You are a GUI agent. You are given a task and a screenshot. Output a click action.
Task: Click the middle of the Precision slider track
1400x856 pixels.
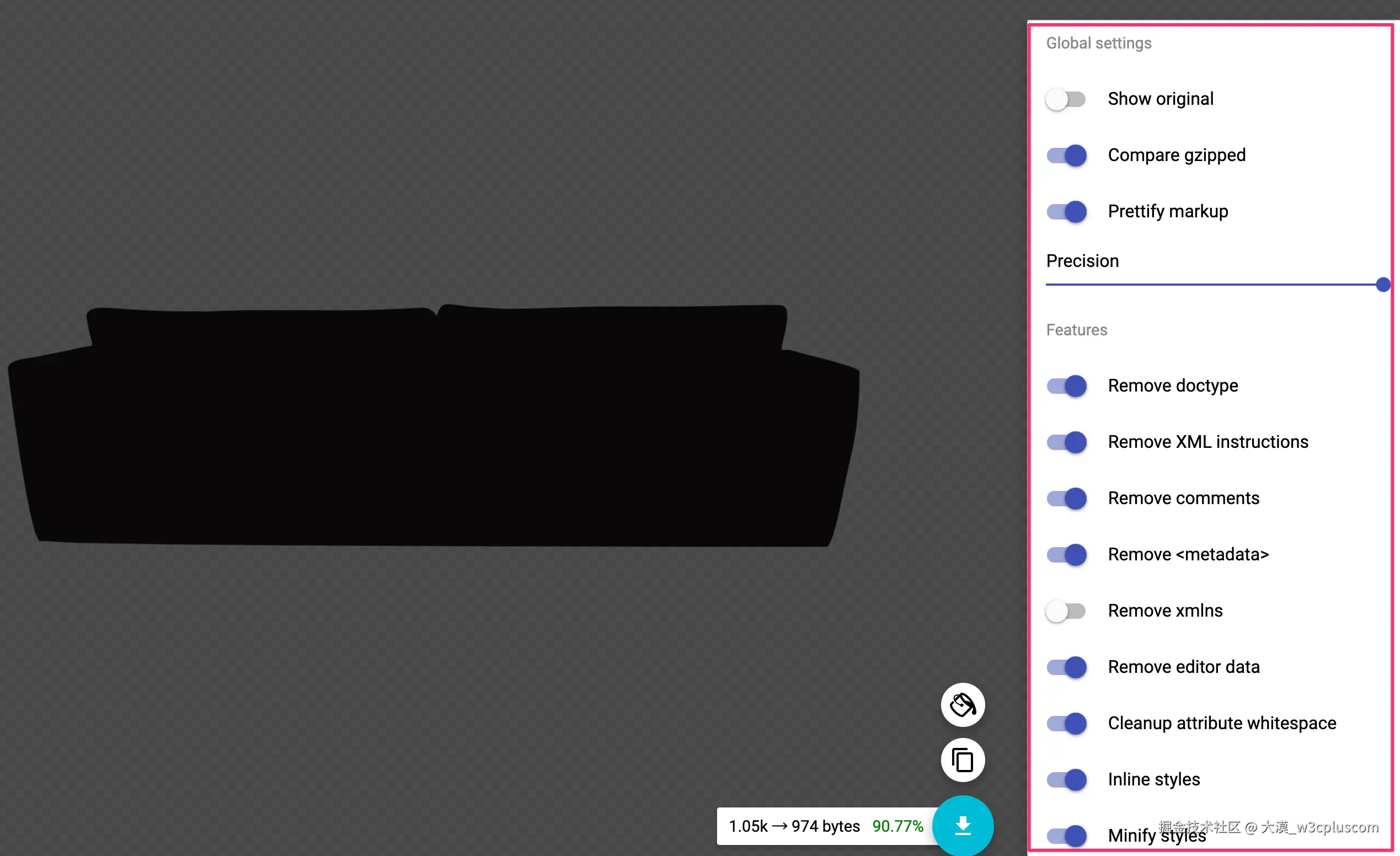[1214, 285]
